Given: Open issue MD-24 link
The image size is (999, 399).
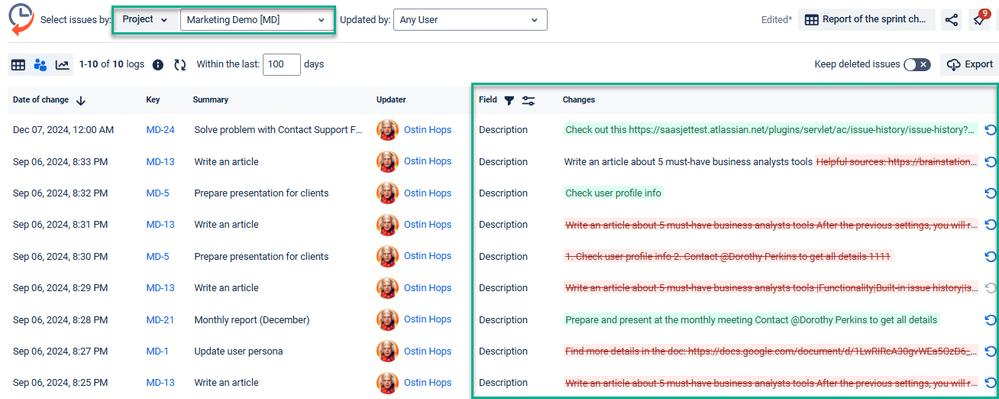Looking at the screenshot, I should click(160, 129).
